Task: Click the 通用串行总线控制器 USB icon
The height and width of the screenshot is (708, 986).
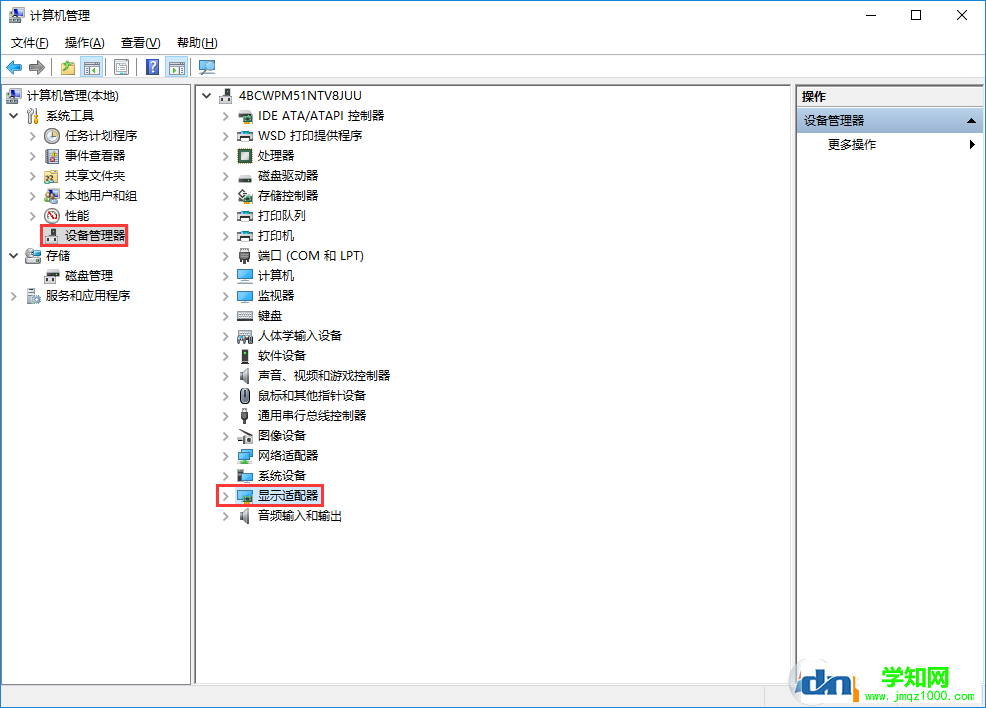Action: point(245,416)
